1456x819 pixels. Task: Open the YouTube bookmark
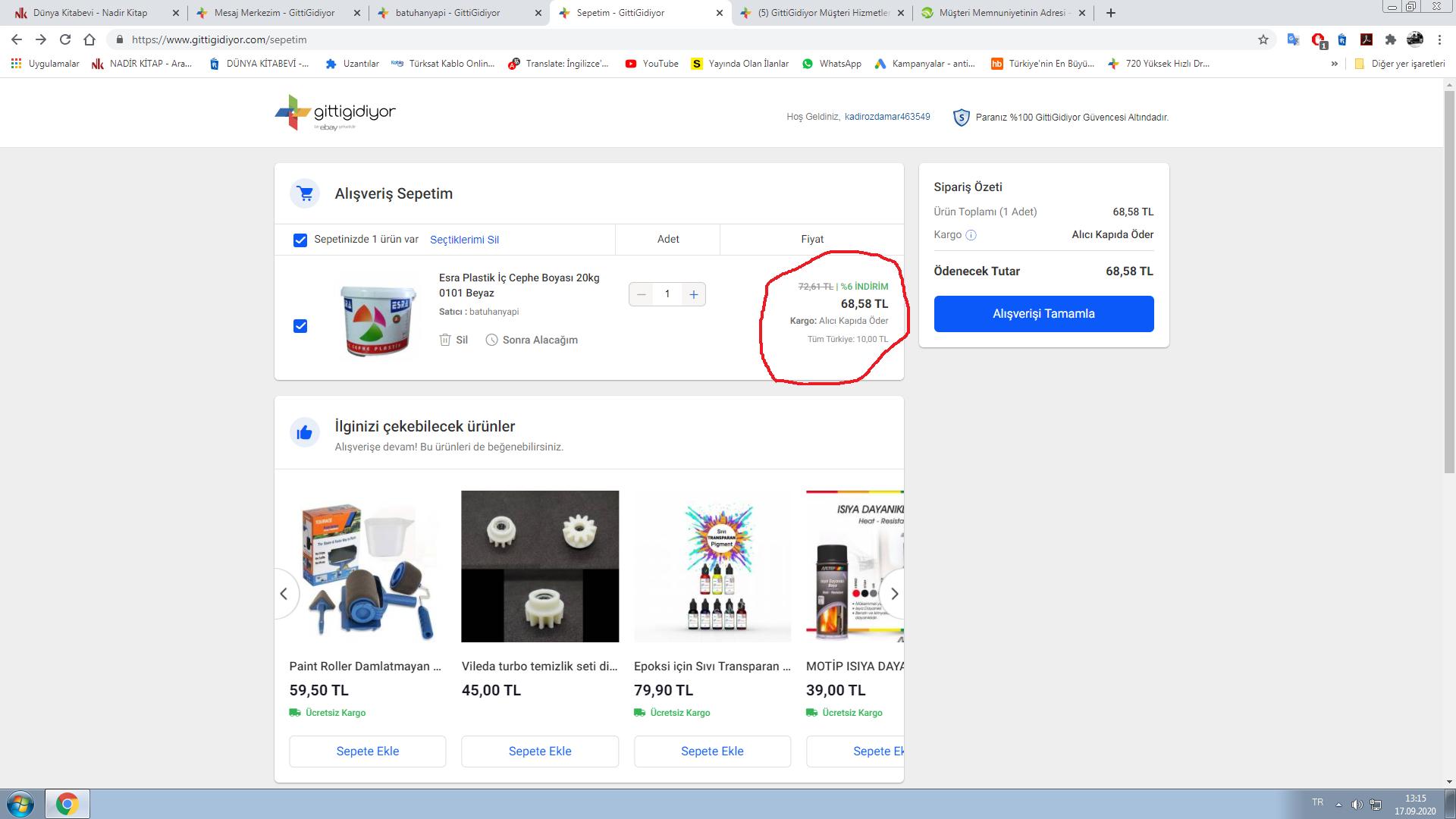tap(652, 64)
